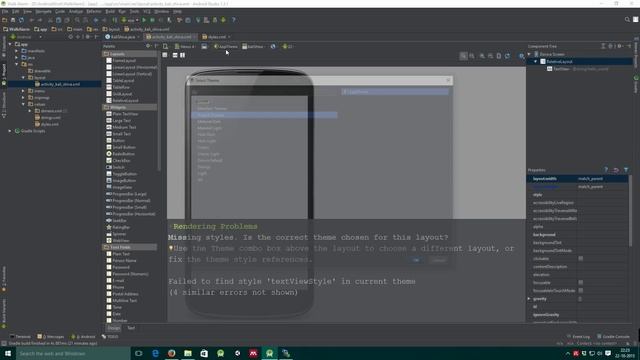Open Task View on the taskbar
This screenshot has height=360, width=640.
[139, 353]
